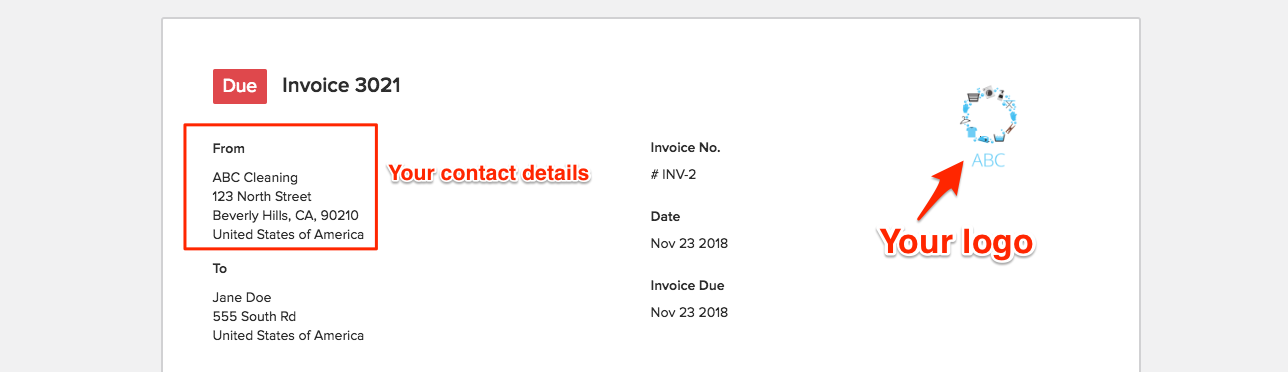Click the 'Your logo' annotation label
The width and height of the screenshot is (1288, 372).
pyautogui.click(x=955, y=243)
